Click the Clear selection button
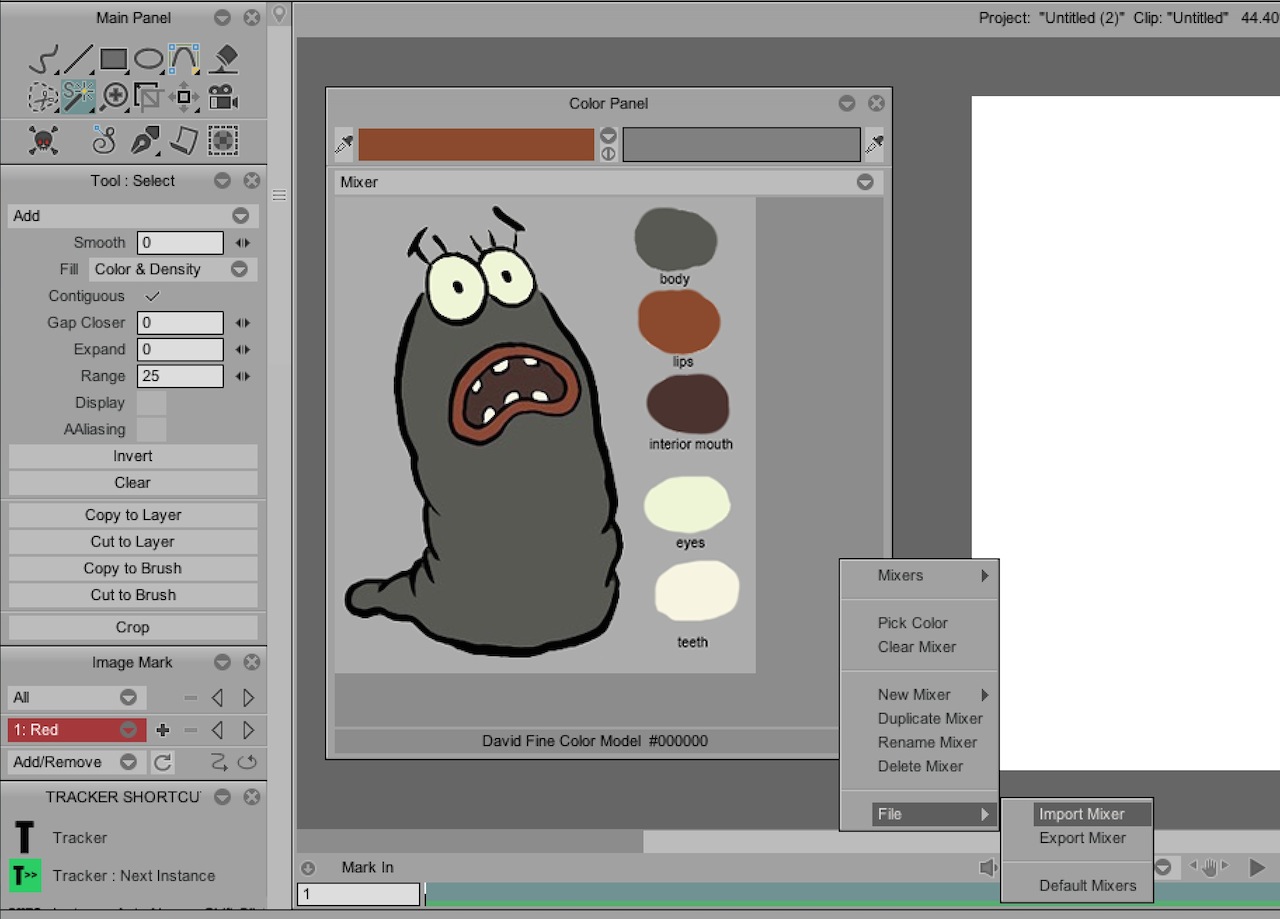Image resolution: width=1280 pixels, height=919 pixels. pyautogui.click(x=133, y=482)
